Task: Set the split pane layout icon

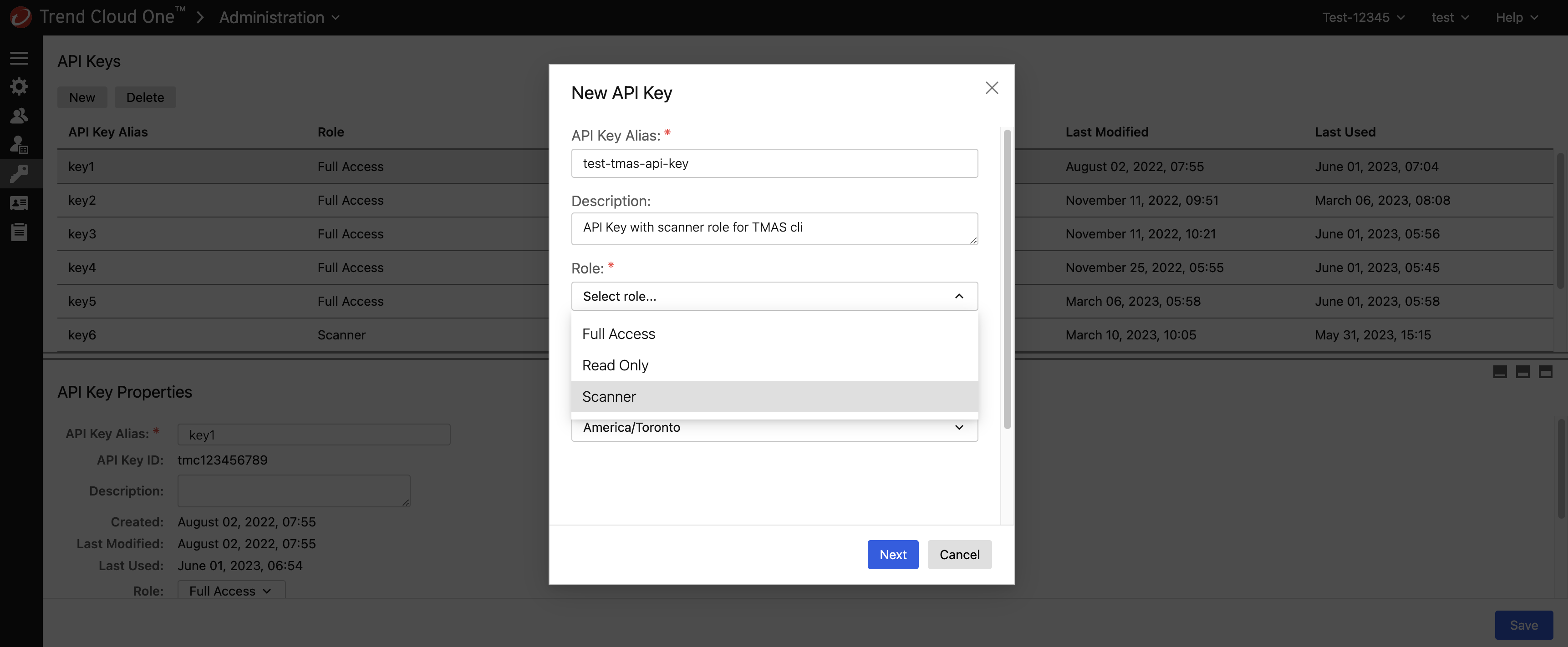Action: (x=1522, y=372)
